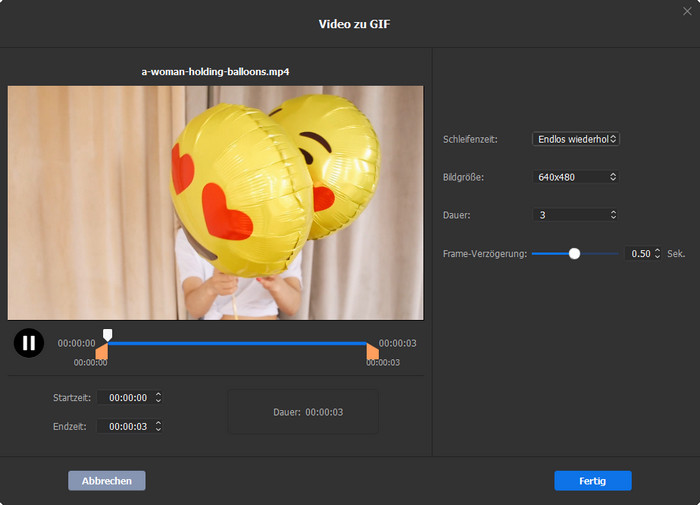
Task: Click the blue timeline track bar
Action: pos(240,343)
